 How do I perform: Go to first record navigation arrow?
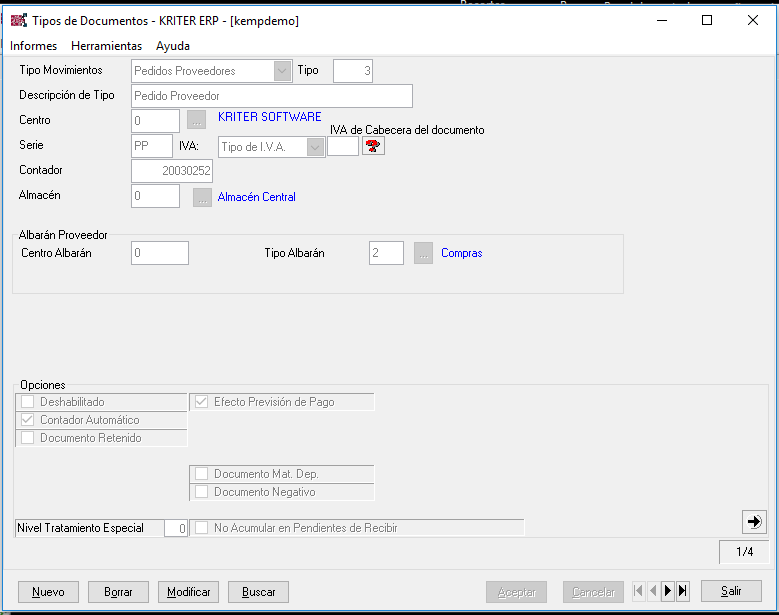[x=639, y=591]
